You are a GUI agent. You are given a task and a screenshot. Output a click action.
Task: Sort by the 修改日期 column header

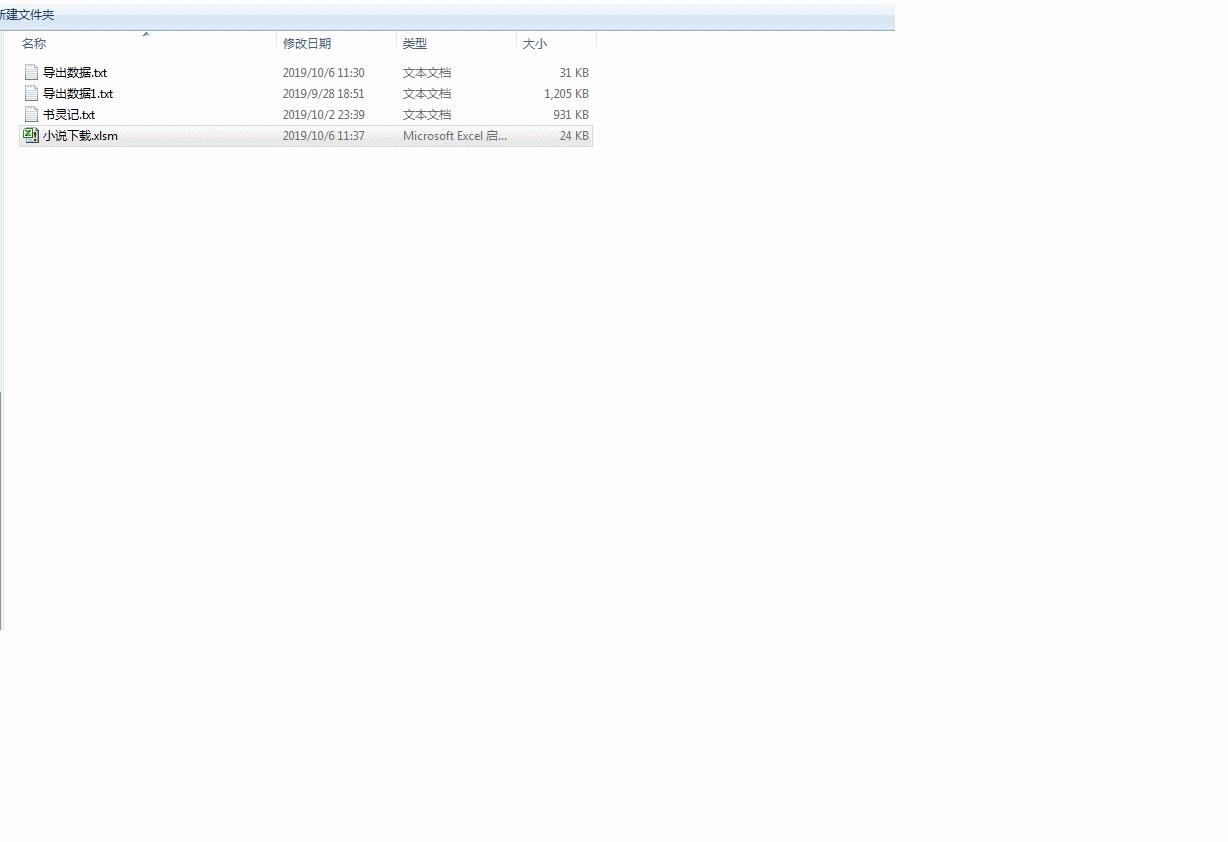point(307,44)
